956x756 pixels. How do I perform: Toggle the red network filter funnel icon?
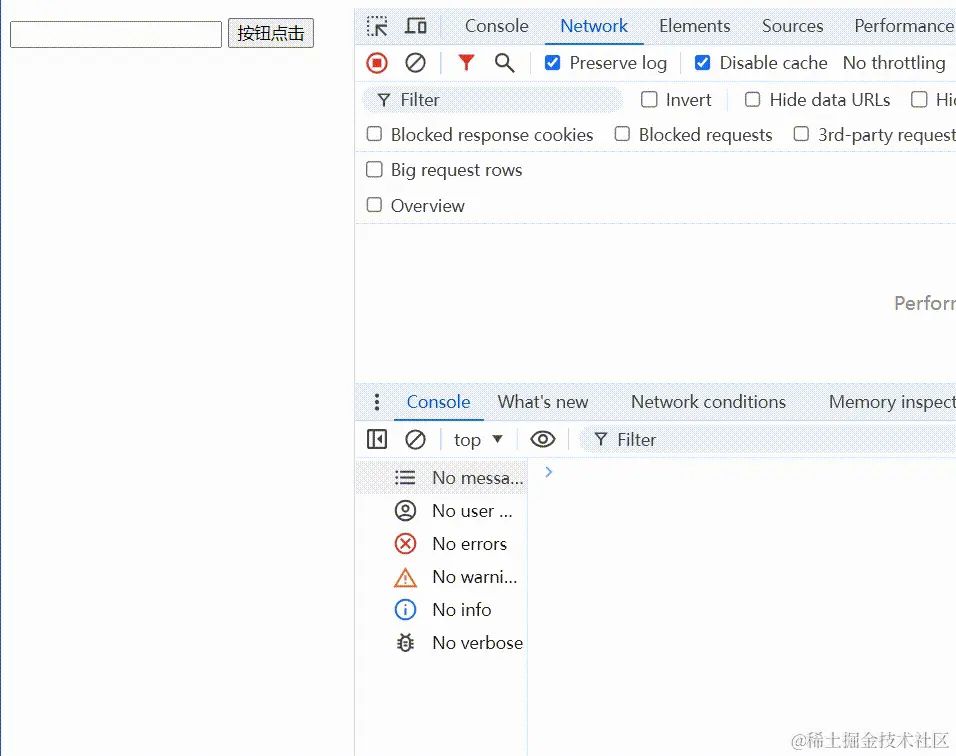[466, 62]
